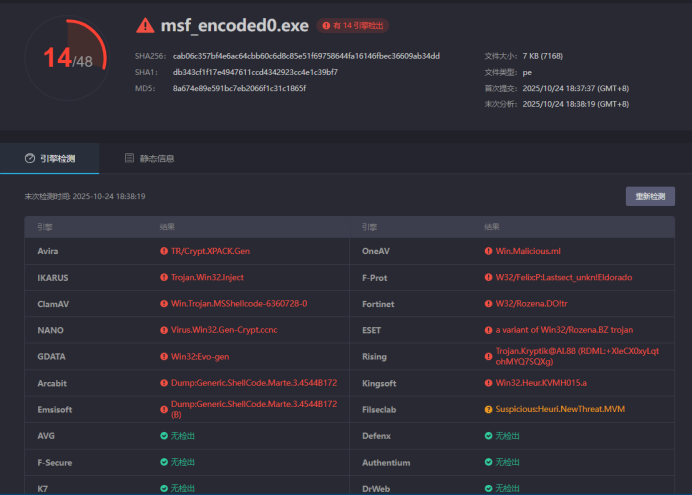This screenshot has width=692, height=495.
Task: Click the alert icon in the Fortinet row
Action: click(488, 304)
